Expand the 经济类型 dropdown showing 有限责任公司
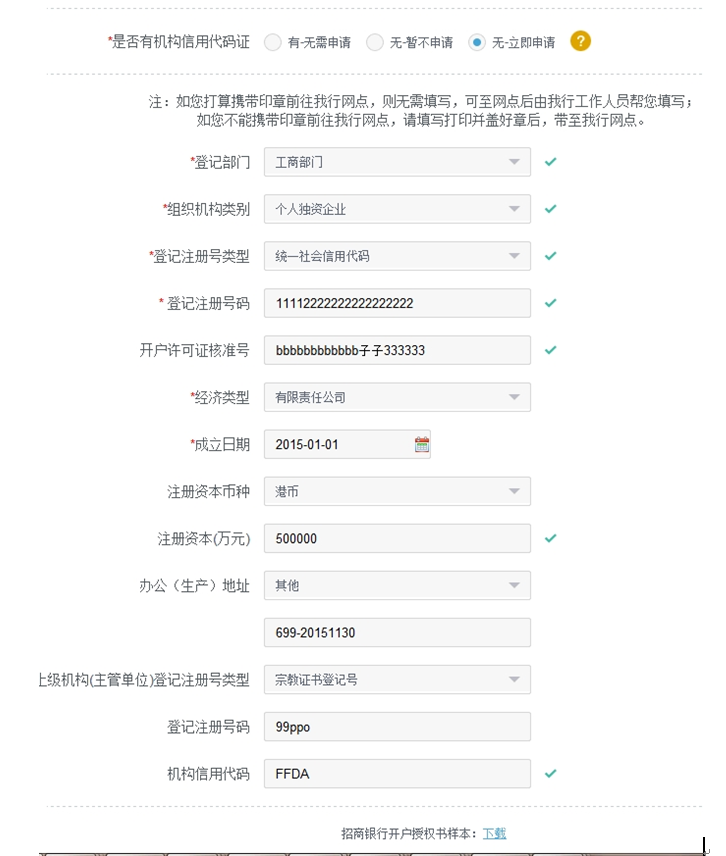 pos(397,397)
